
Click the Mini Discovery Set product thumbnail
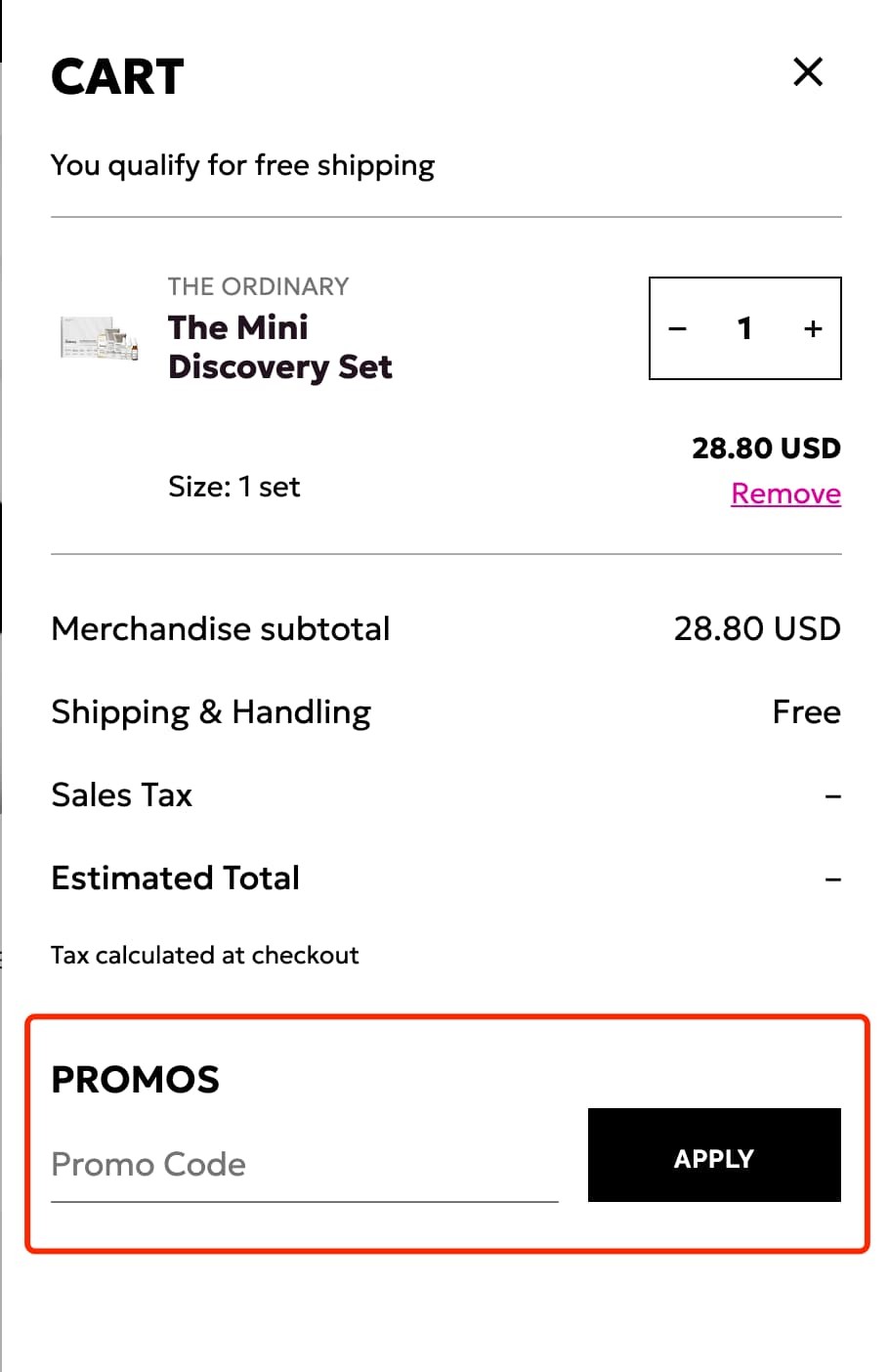(98, 337)
